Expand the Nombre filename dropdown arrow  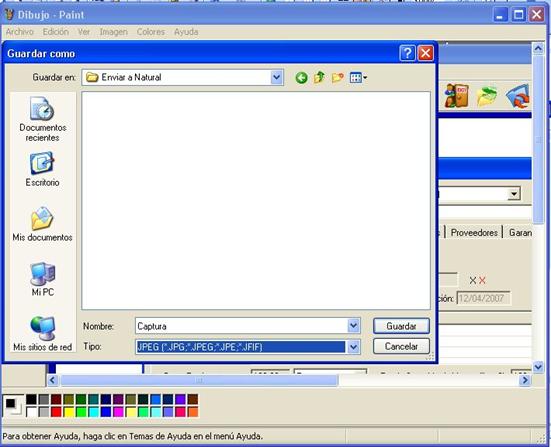coord(354,326)
